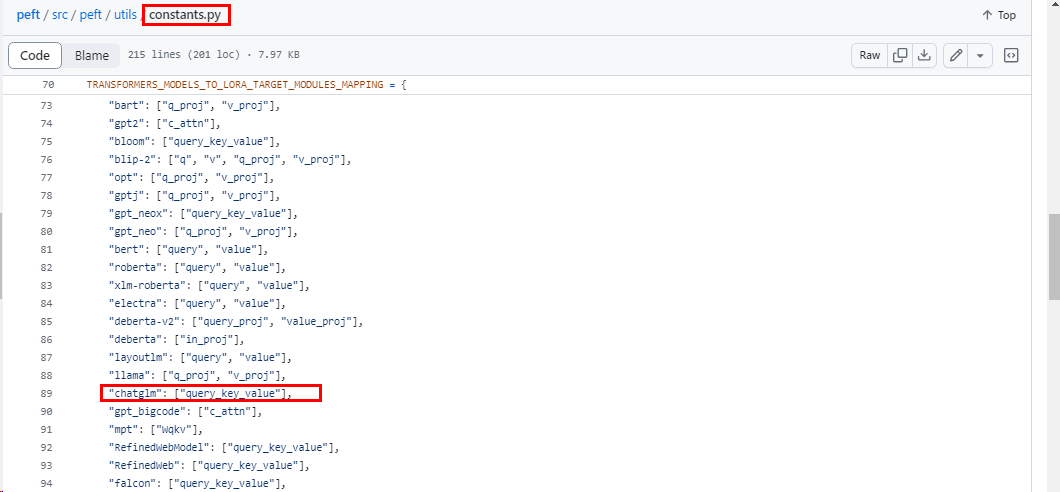View Raw file

[x=869, y=55]
